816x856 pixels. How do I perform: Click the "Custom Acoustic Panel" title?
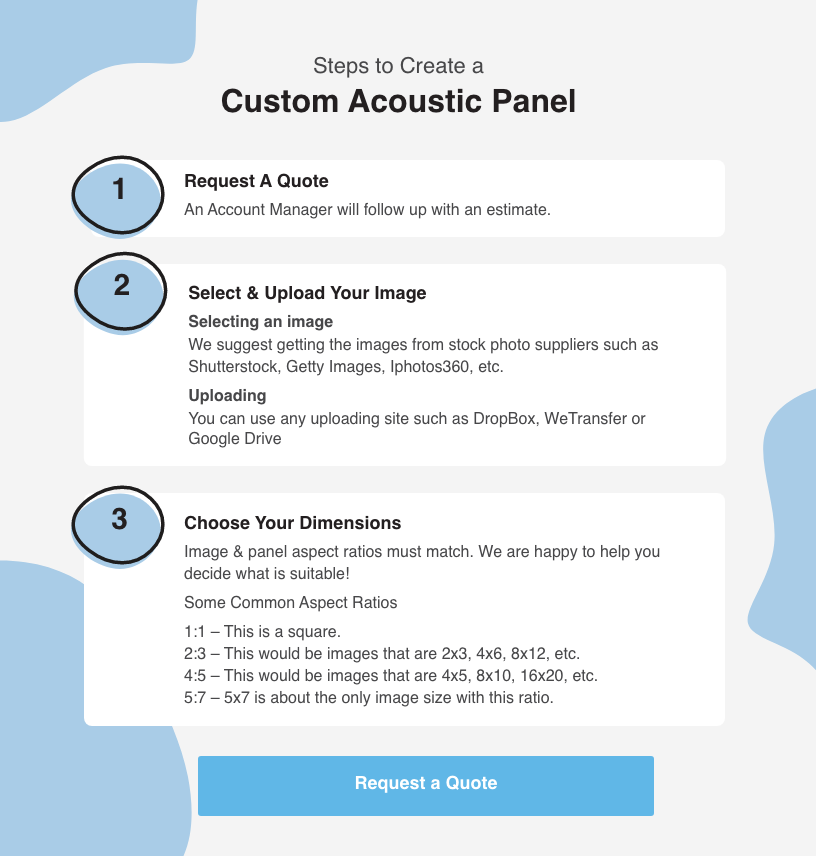pyautogui.click(x=398, y=102)
